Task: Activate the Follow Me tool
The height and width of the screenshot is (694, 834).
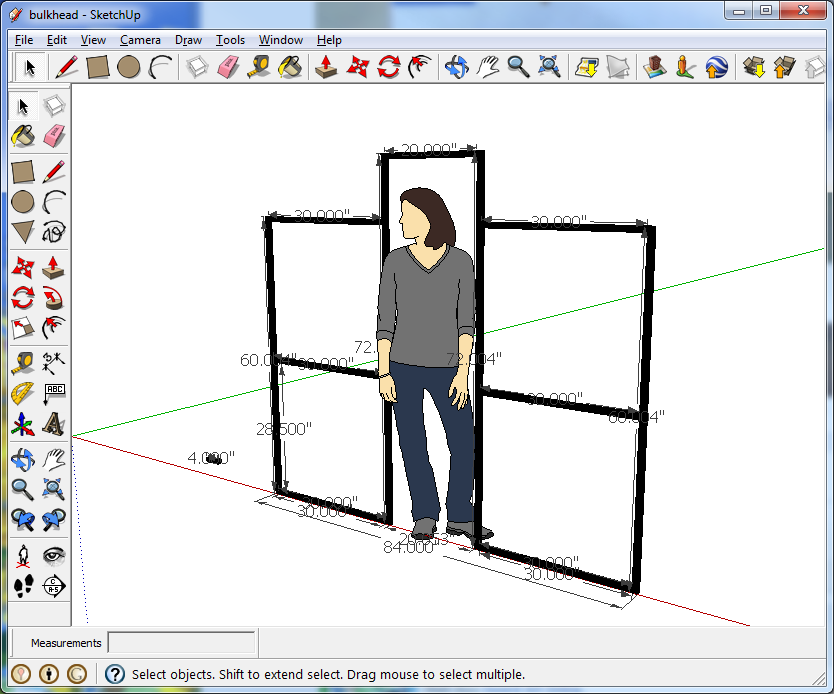Action: [54, 297]
